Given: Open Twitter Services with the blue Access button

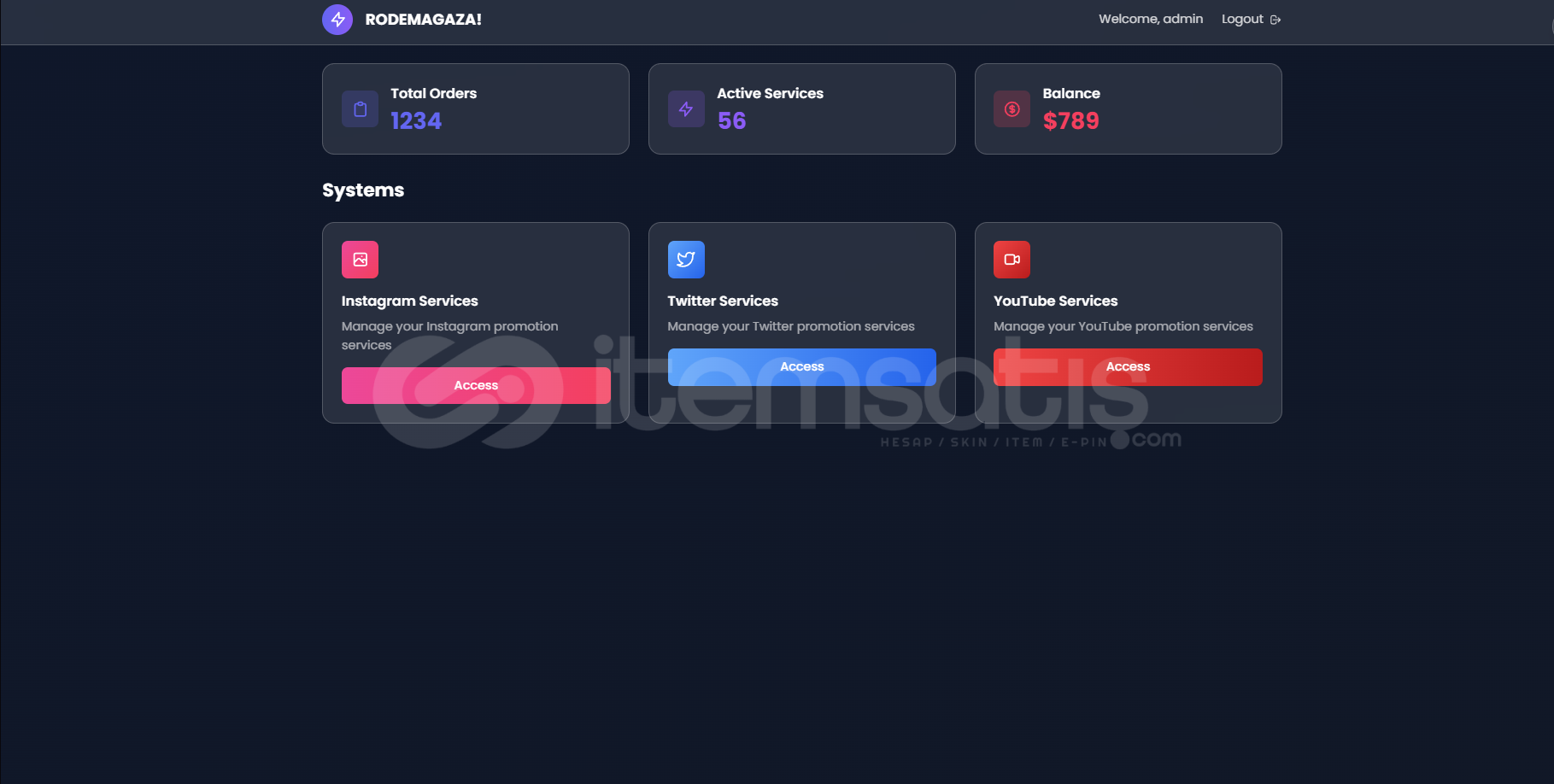Looking at the screenshot, I should tap(802, 366).
